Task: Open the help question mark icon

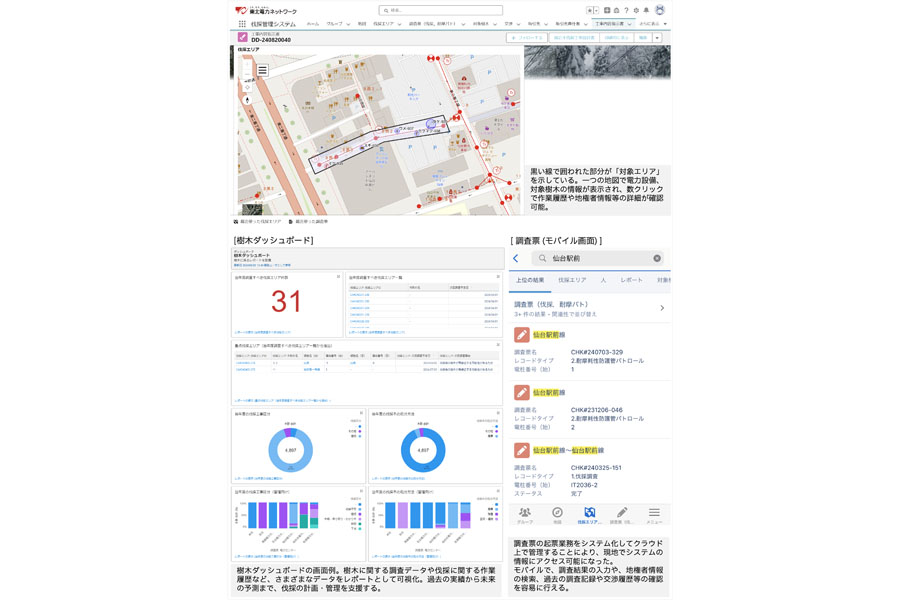Action: click(x=626, y=10)
